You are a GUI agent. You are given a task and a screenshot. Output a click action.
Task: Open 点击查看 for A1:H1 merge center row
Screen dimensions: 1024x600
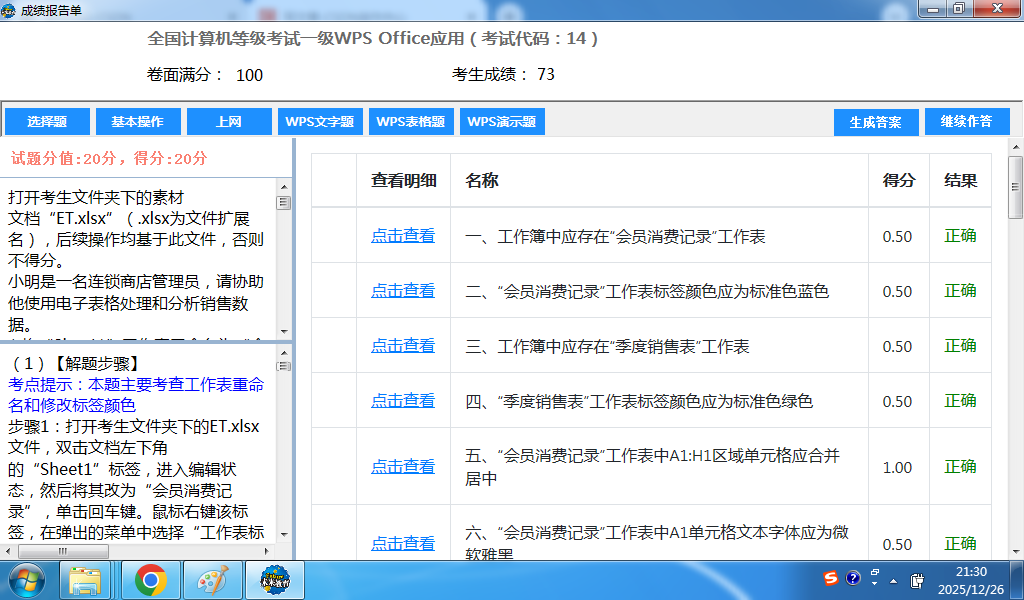(403, 466)
